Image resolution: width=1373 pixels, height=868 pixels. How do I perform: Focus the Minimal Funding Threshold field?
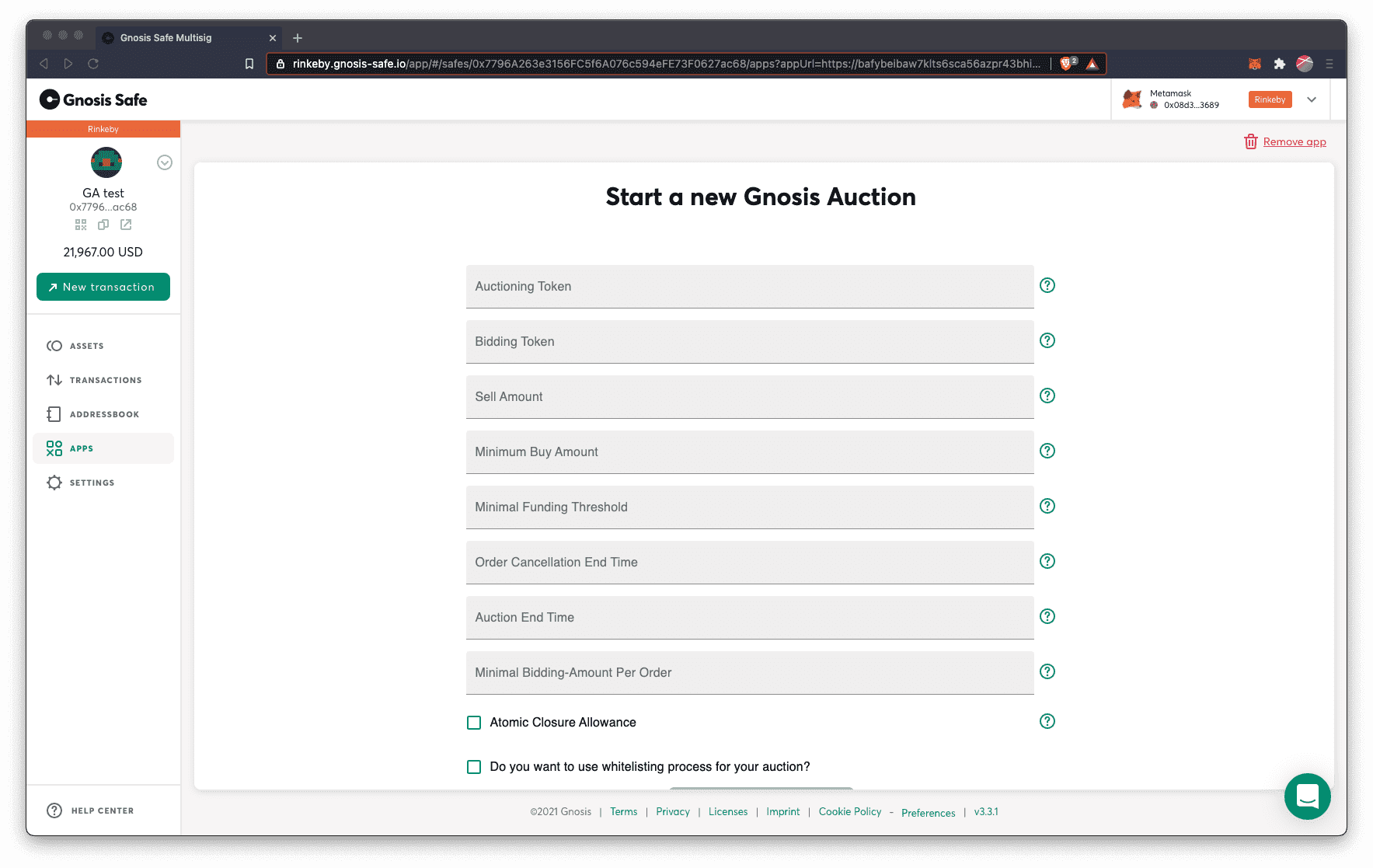(750, 507)
